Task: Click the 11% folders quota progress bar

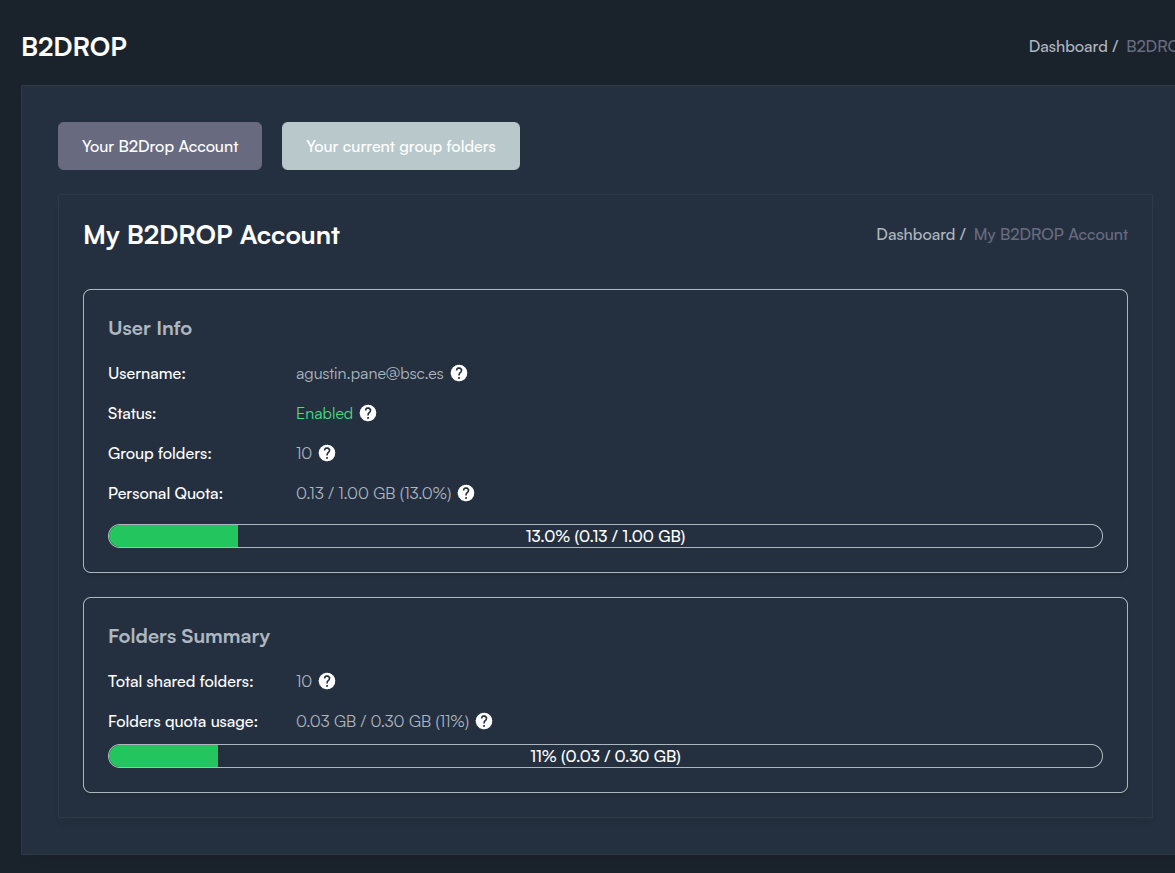Action: coord(605,756)
